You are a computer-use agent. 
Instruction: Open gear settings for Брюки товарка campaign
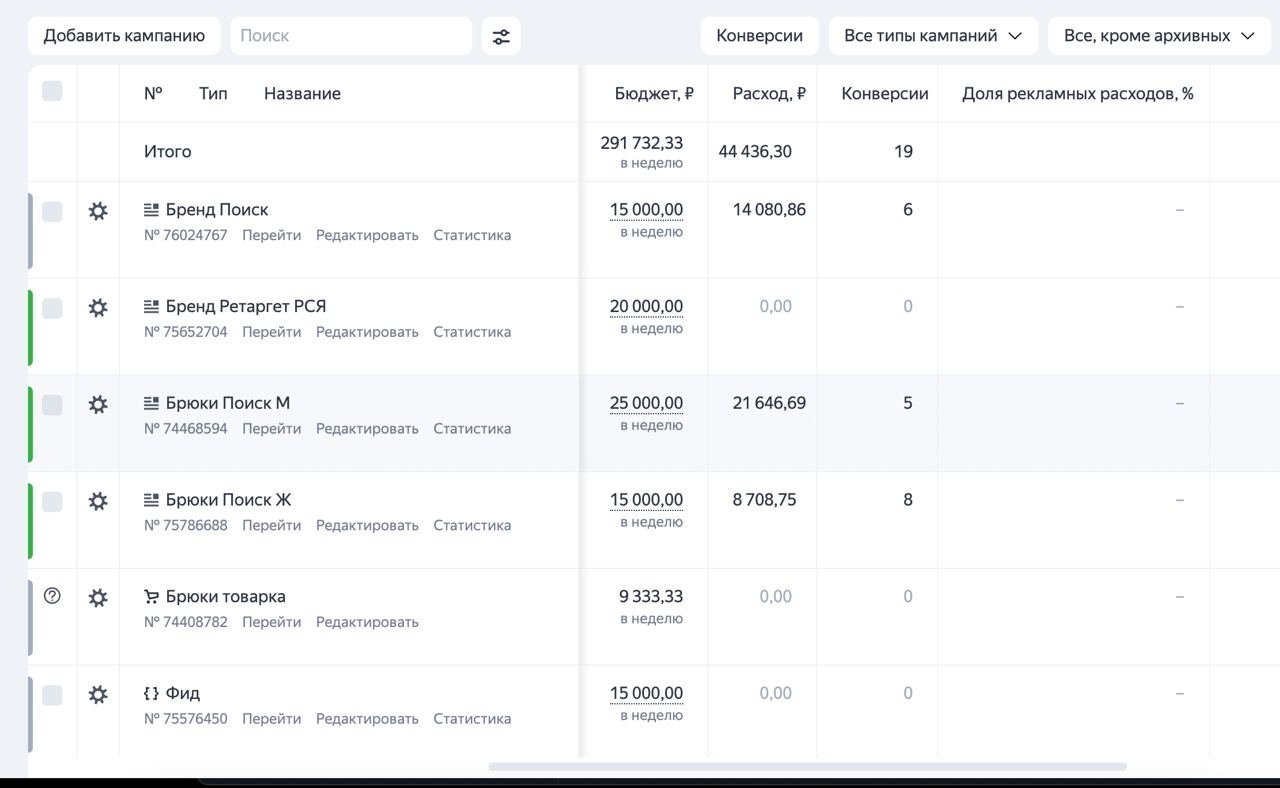coord(98,598)
